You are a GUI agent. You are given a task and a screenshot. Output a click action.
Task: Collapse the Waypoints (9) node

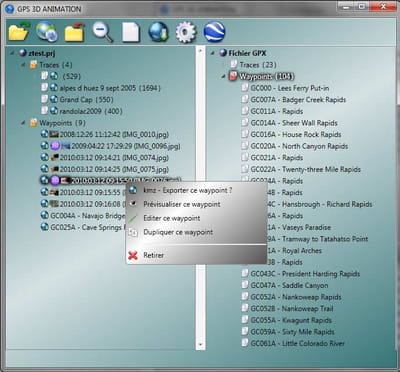pos(24,123)
